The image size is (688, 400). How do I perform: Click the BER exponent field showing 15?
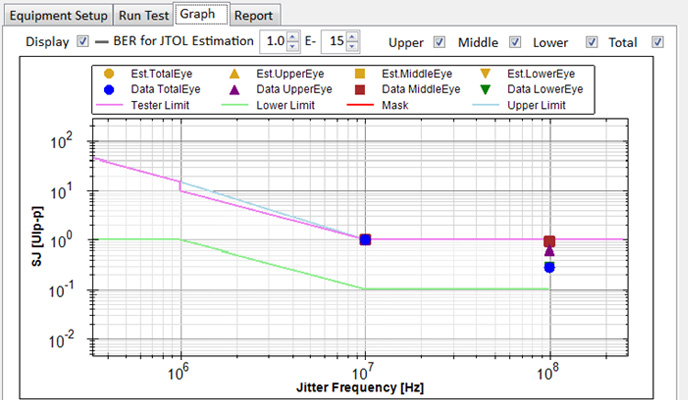click(x=335, y=42)
